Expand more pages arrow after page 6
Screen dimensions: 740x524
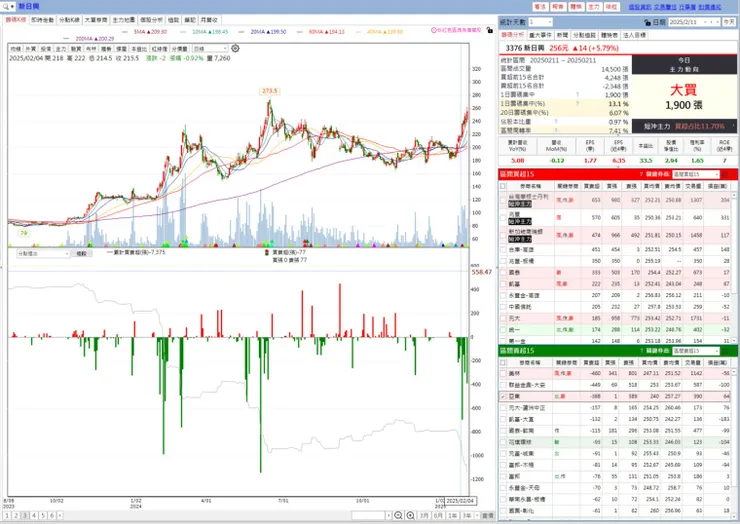point(60,516)
